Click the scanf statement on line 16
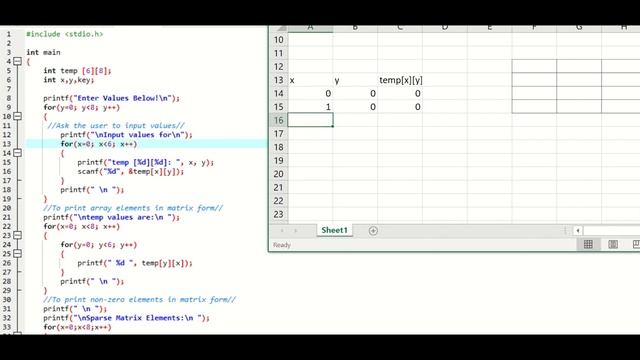The width and height of the screenshot is (640, 360). [x=131, y=171]
